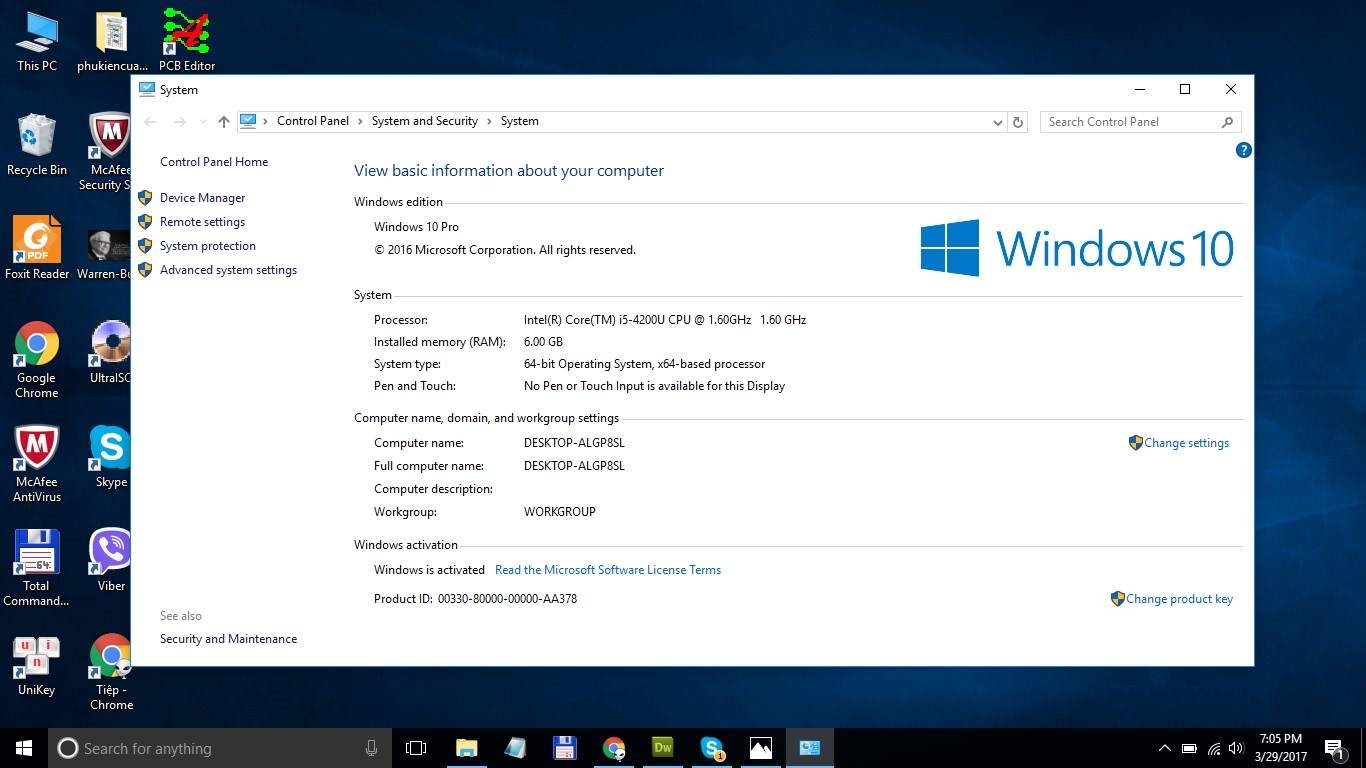Click the DESKTOP-ALGP8SL full computer name value
The height and width of the screenshot is (768, 1366).
pos(574,466)
